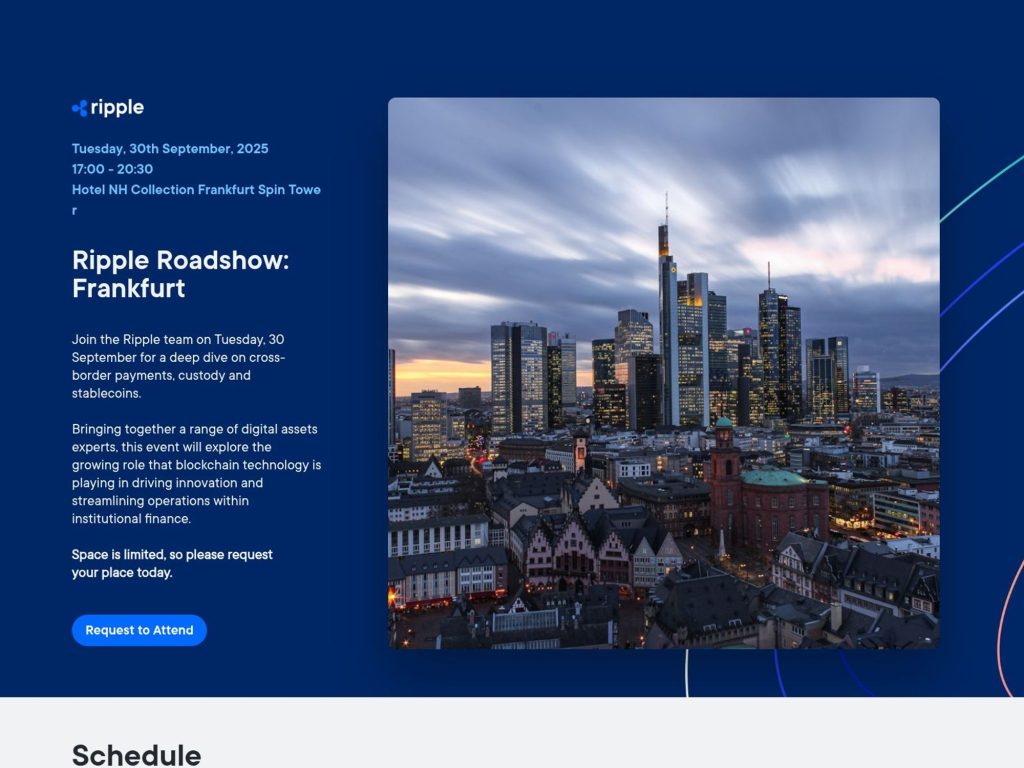Click the Frankfurt skyline photo
The height and width of the screenshot is (768, 1024).
click(x=664, y=370)
